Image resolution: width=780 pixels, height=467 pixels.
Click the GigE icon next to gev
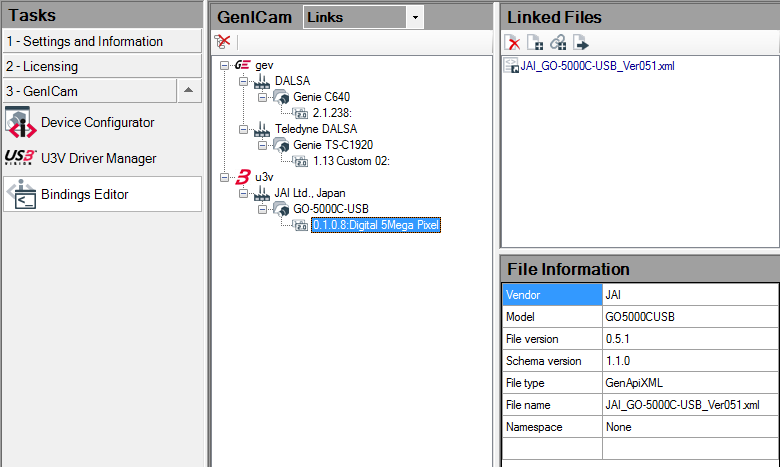(242, 65)
